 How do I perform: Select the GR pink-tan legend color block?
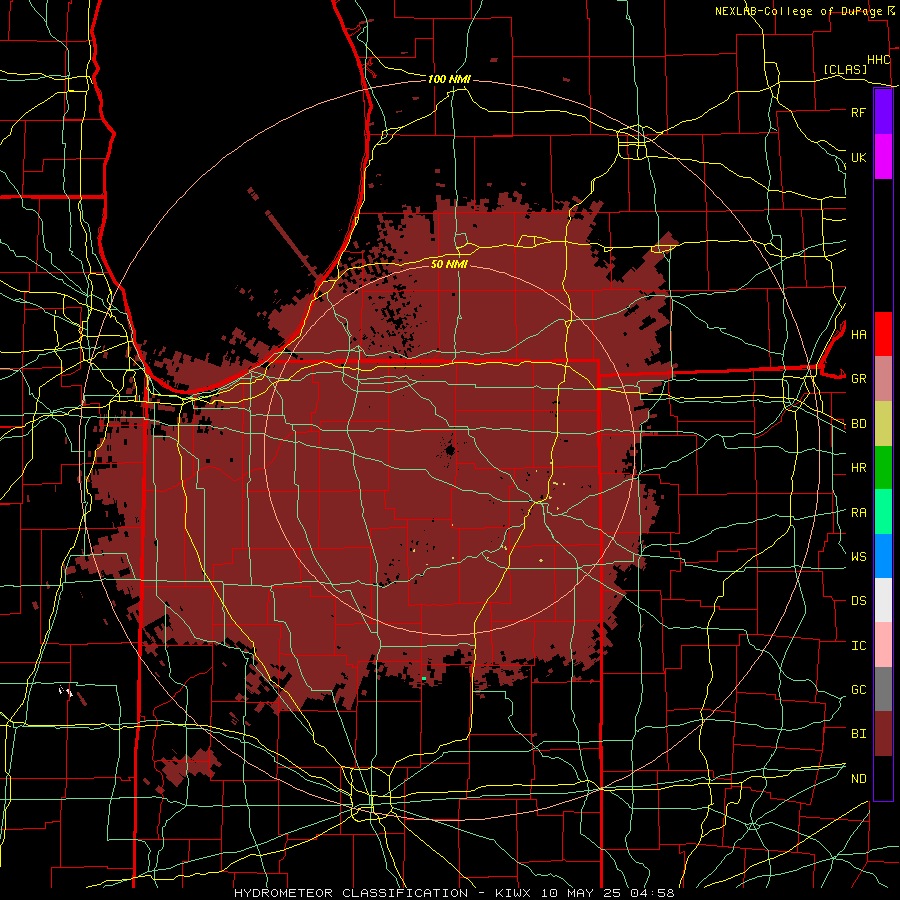pos(883,378)
